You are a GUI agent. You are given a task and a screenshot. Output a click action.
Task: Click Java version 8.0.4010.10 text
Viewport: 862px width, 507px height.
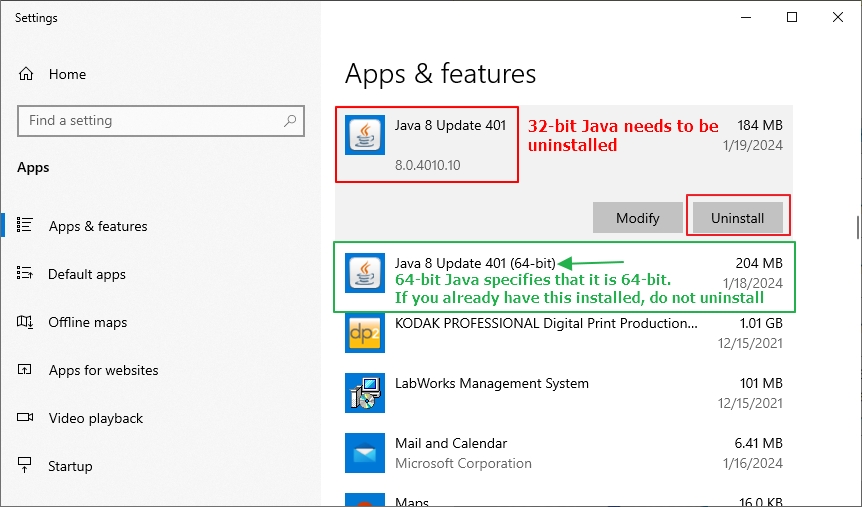click(x=427, y=165)
